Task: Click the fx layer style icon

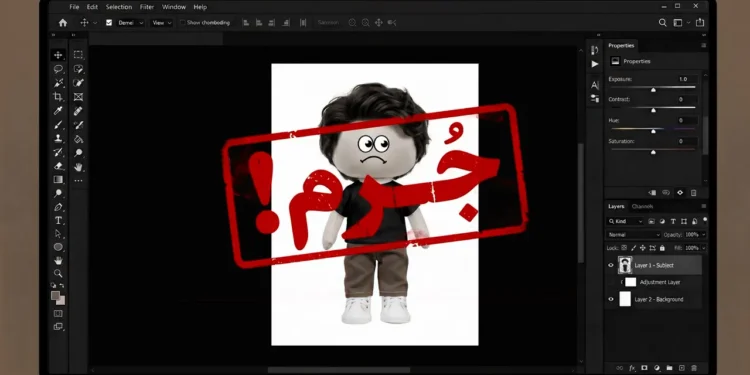Action: [x=632, y=368]
